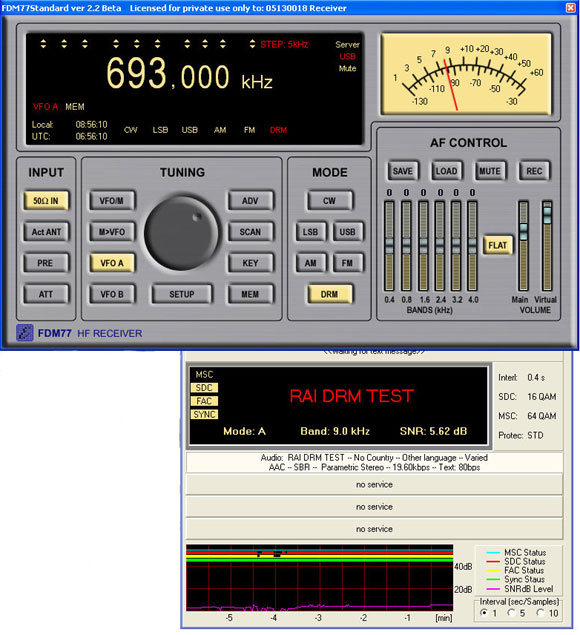Screen dimensions: 580x635
Task: Open the SETUP dialog
Action: coord(182,294)
